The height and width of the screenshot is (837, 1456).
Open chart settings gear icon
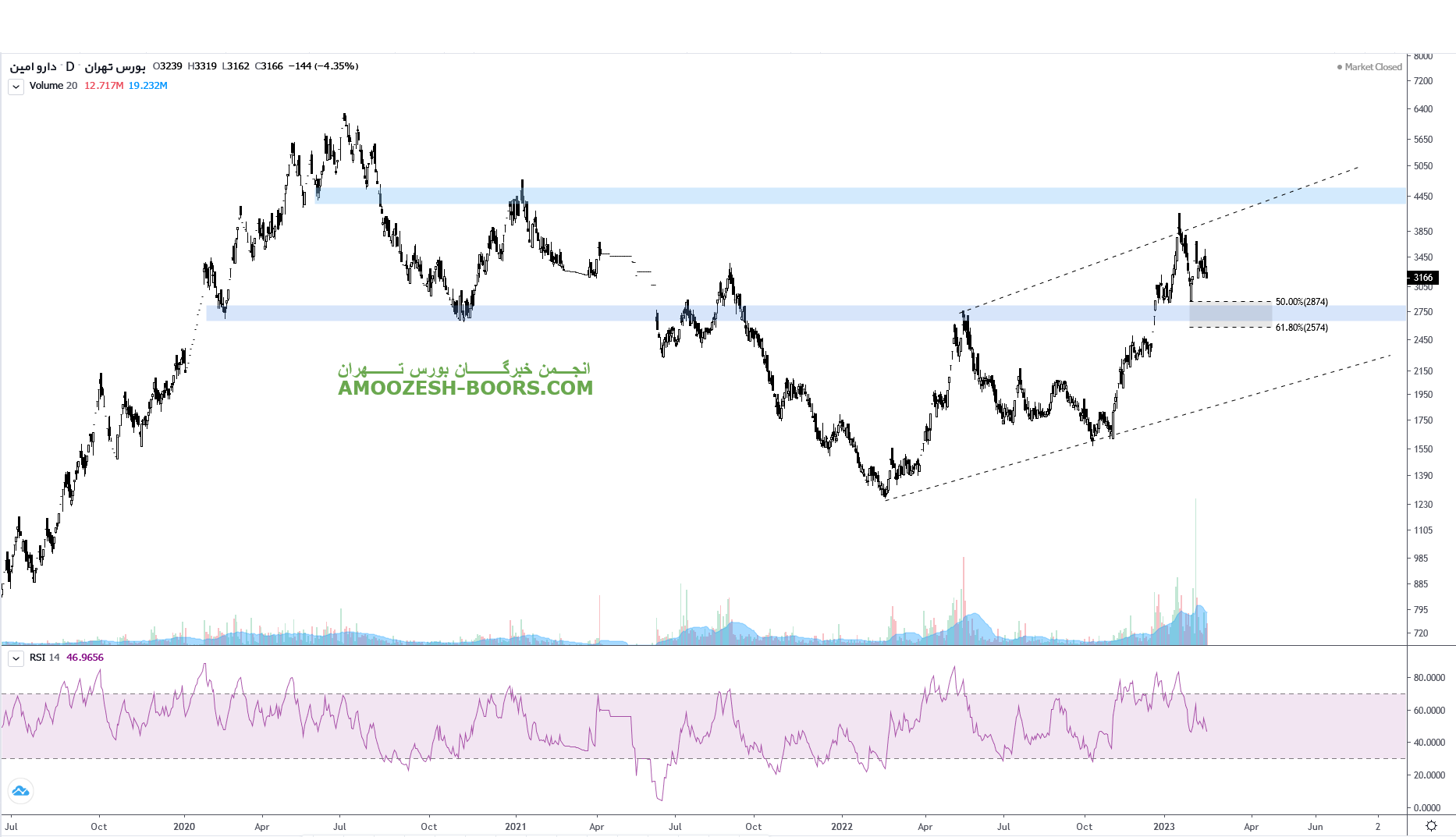point(1431,825)
